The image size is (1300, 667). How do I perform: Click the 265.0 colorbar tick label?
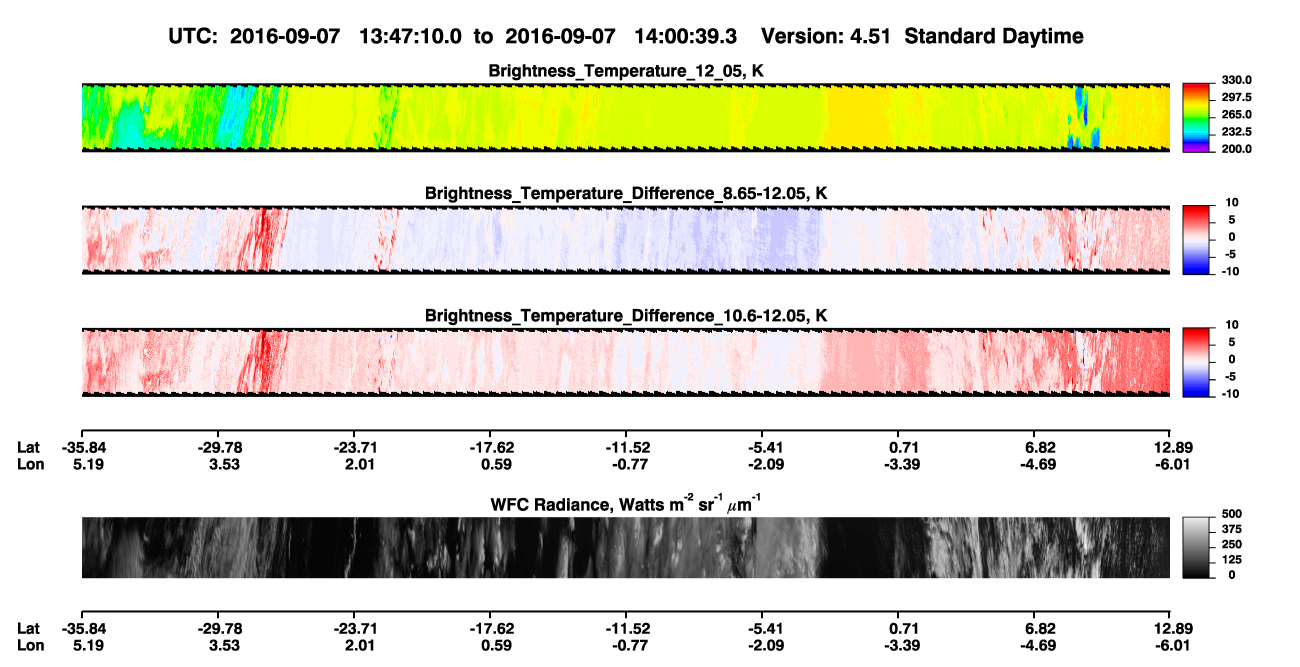pos(1238,114)
